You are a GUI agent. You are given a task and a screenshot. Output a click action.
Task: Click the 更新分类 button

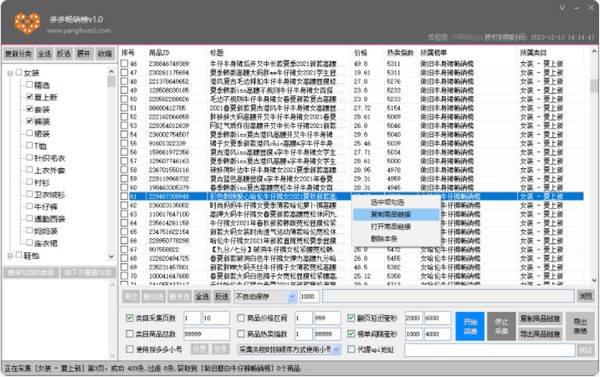click(x=18, y=54)
